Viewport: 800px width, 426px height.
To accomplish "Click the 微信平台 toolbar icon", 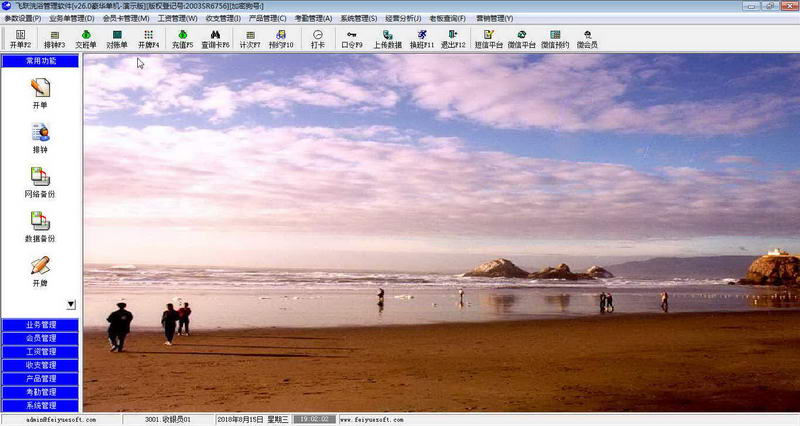I will pos(521,39).
